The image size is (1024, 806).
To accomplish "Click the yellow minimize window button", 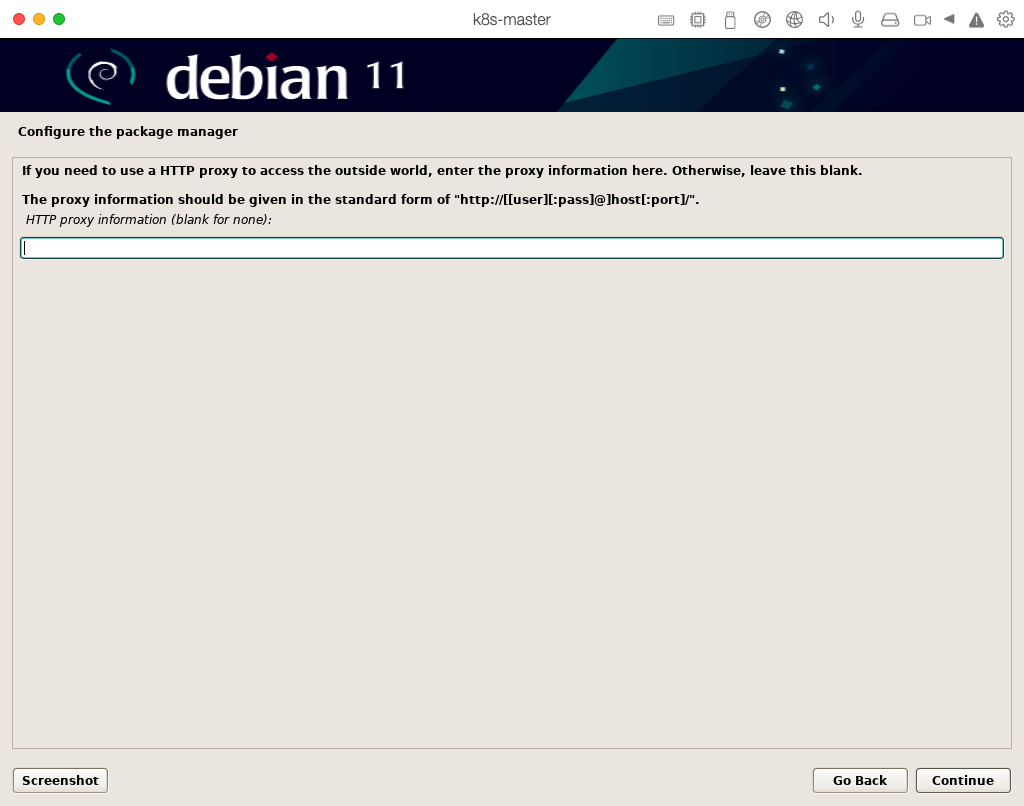I will (x=39, y=19).
